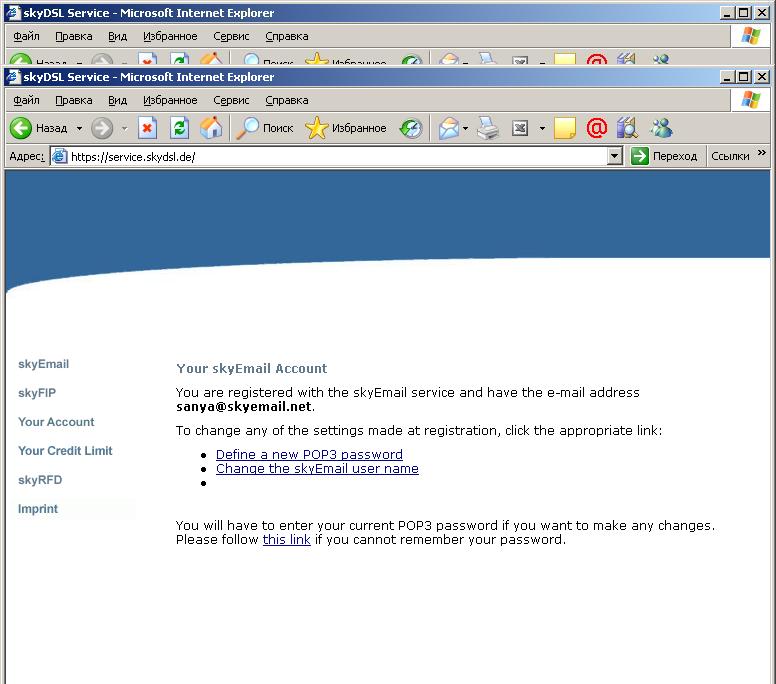
Task: Open the yellow note discussion icon
Action: click(565, 128)
